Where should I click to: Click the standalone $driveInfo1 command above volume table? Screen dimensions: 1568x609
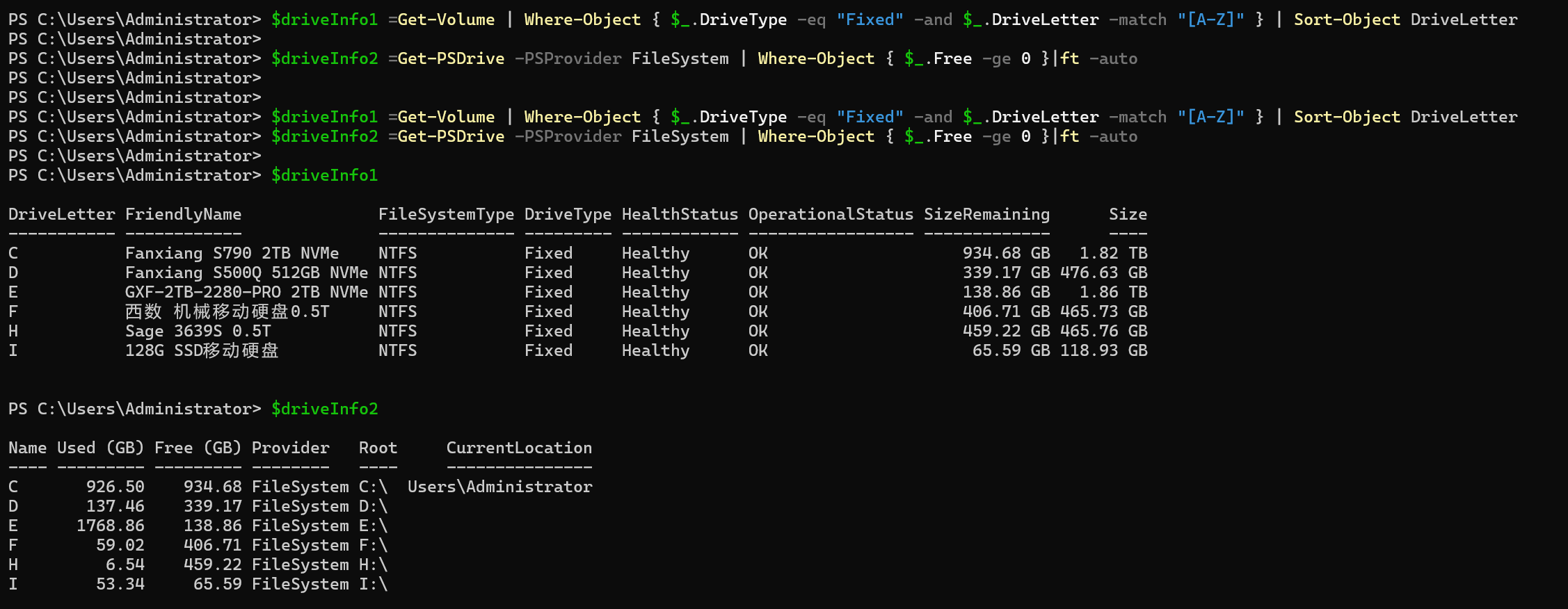click(324, 175)
